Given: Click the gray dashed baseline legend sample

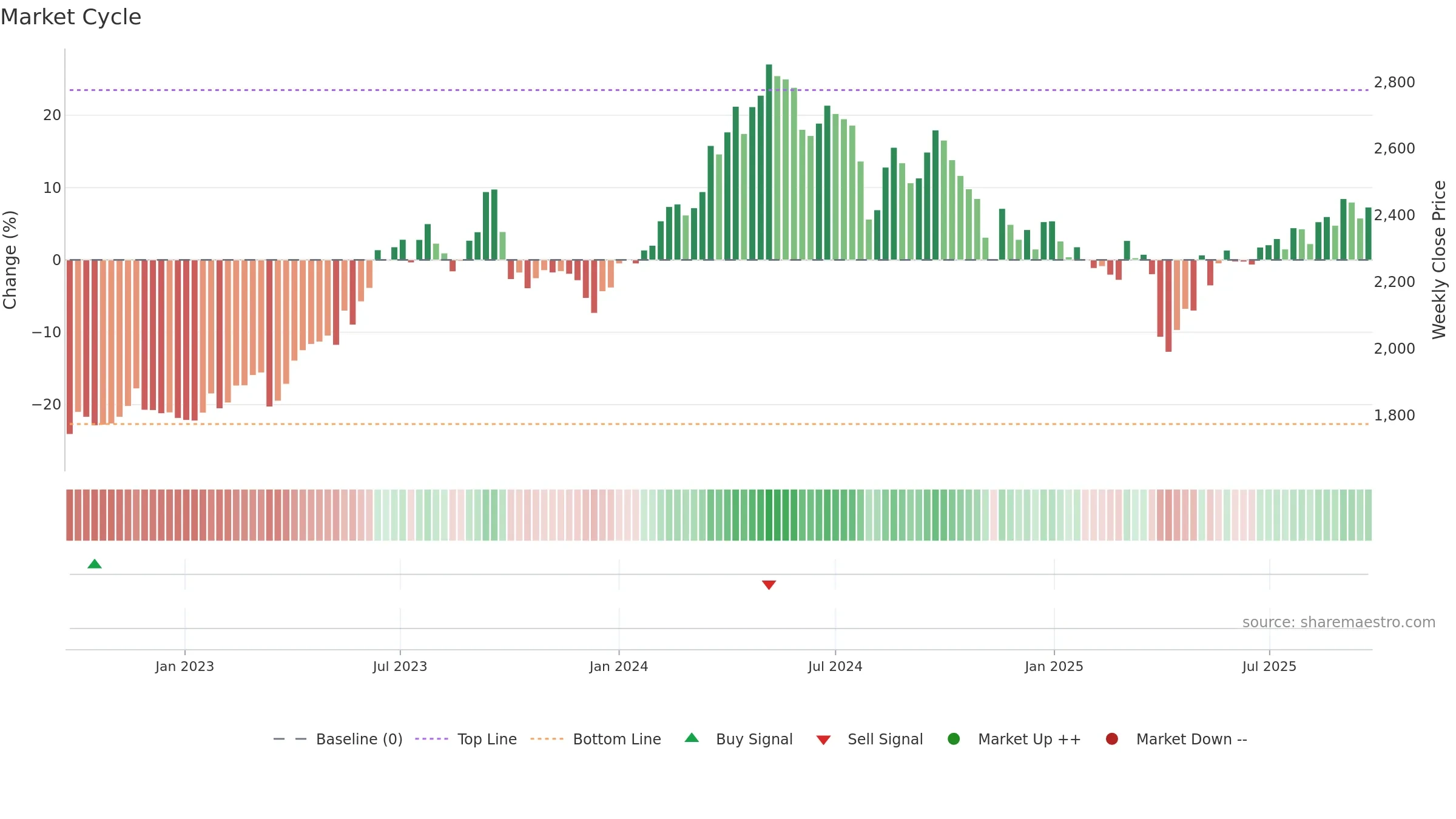Looking at the screenshot, I should 290,739.
